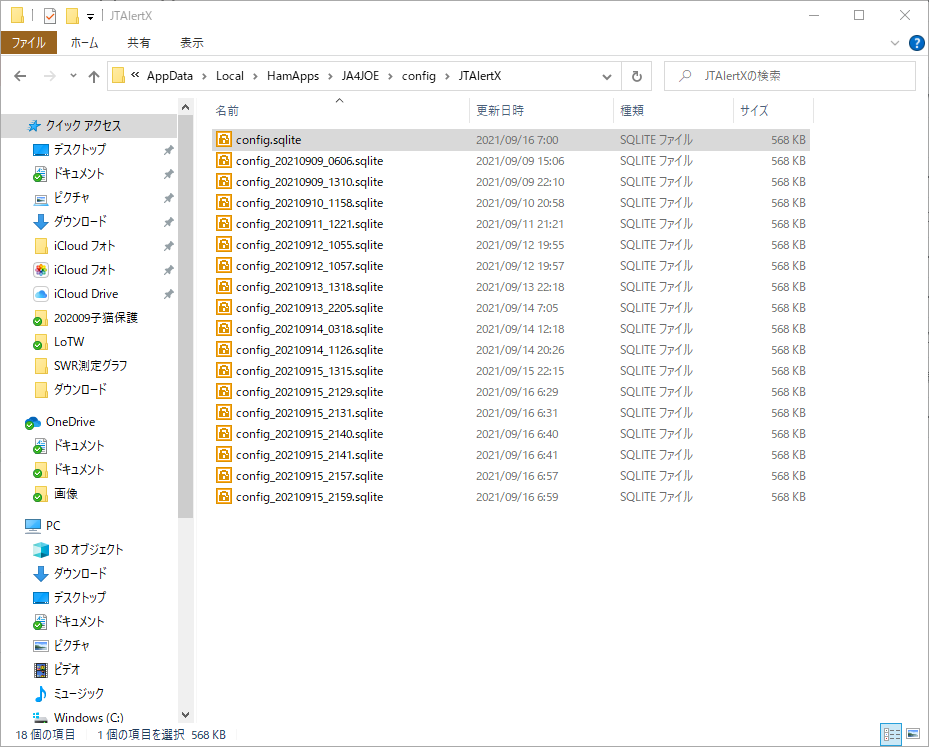Select OneDrive in navigation pane
The image size is (929, 747).
click(x=71, y=422)
